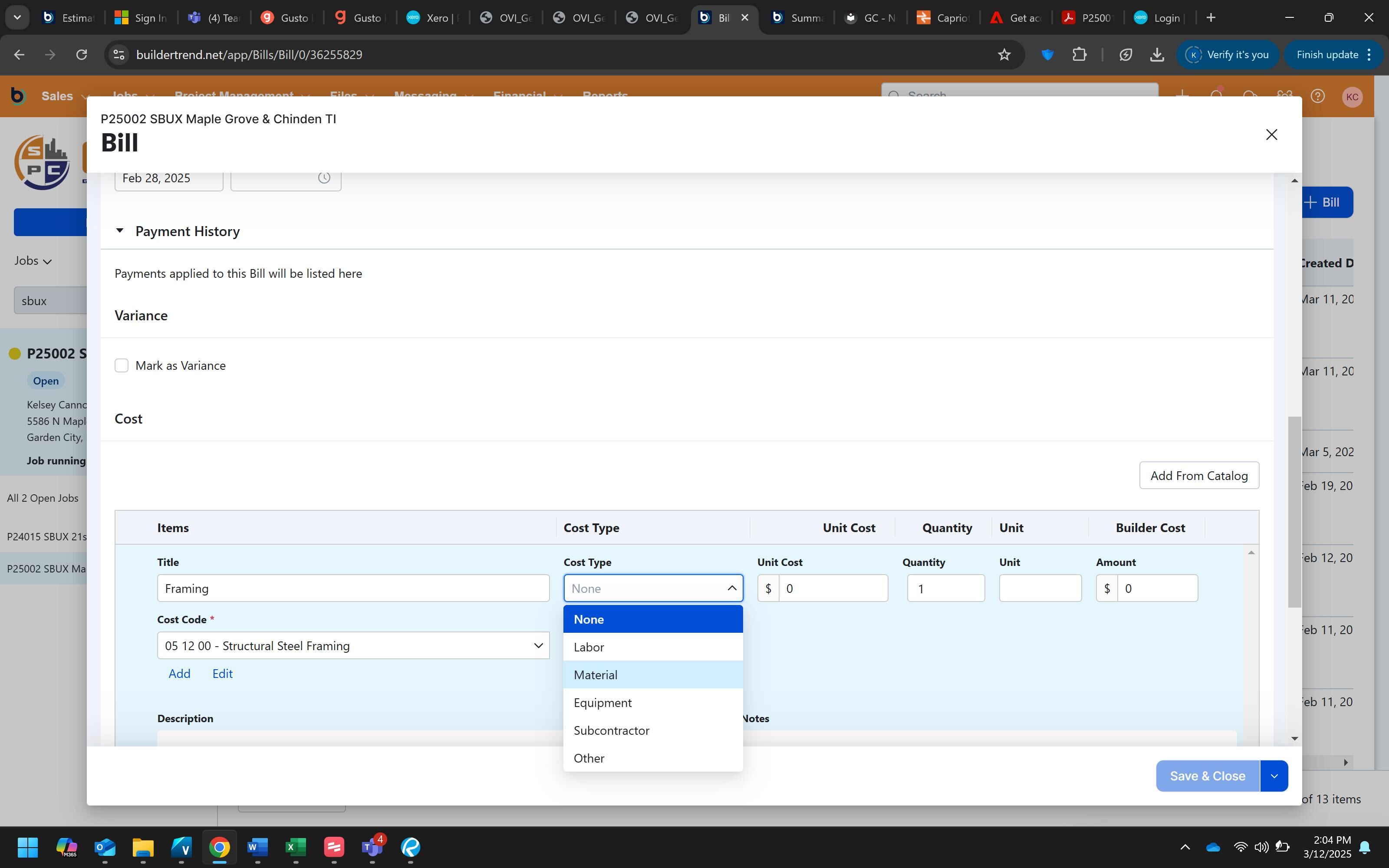Select Material from cost type list
Viewport: 1389px width, 868px height.
click(x=595, y=675)
